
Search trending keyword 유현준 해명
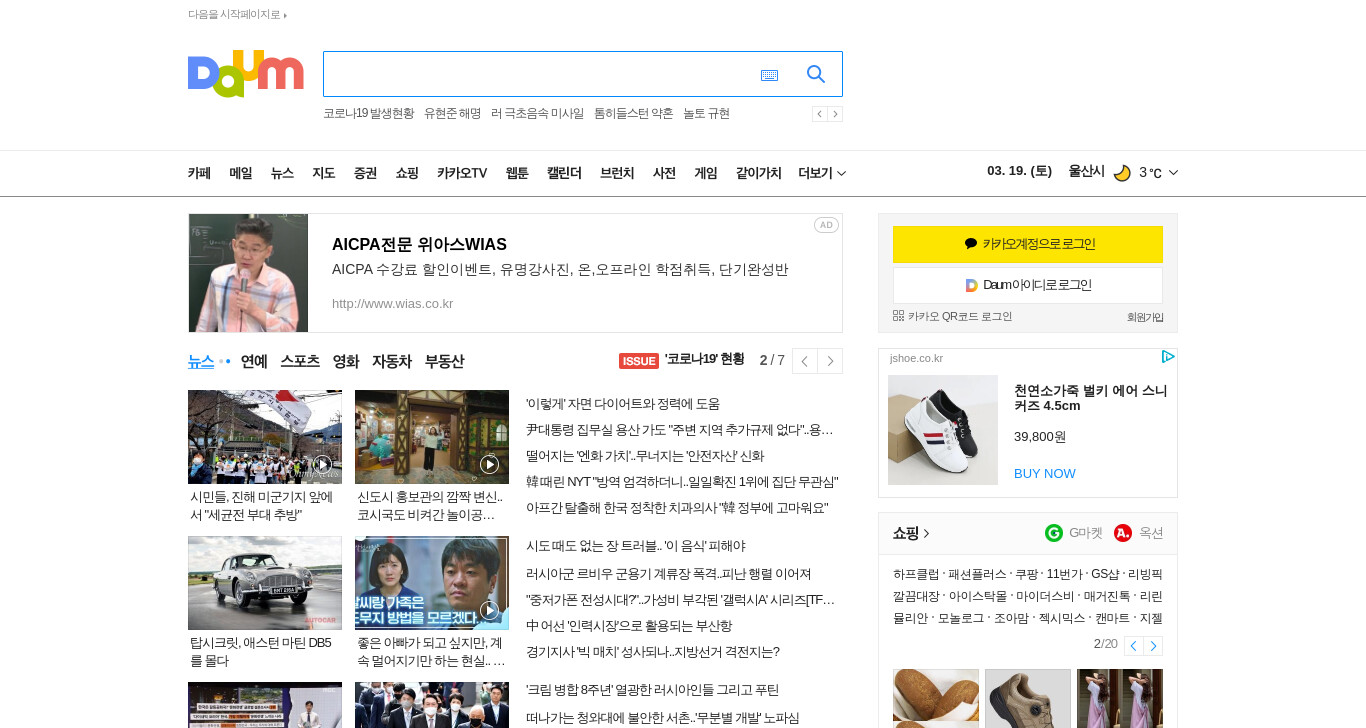452,114
